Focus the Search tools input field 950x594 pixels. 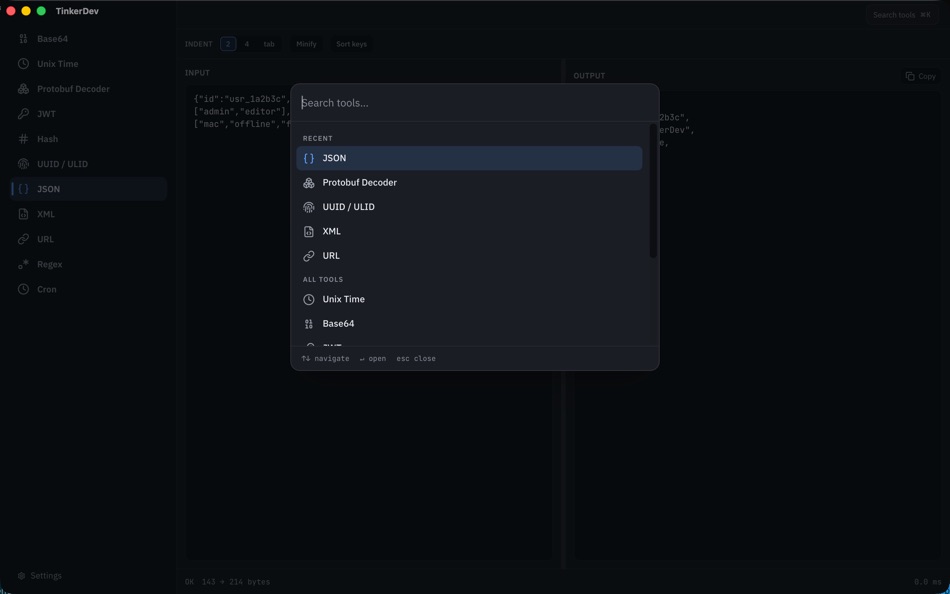tap(474, 103)
